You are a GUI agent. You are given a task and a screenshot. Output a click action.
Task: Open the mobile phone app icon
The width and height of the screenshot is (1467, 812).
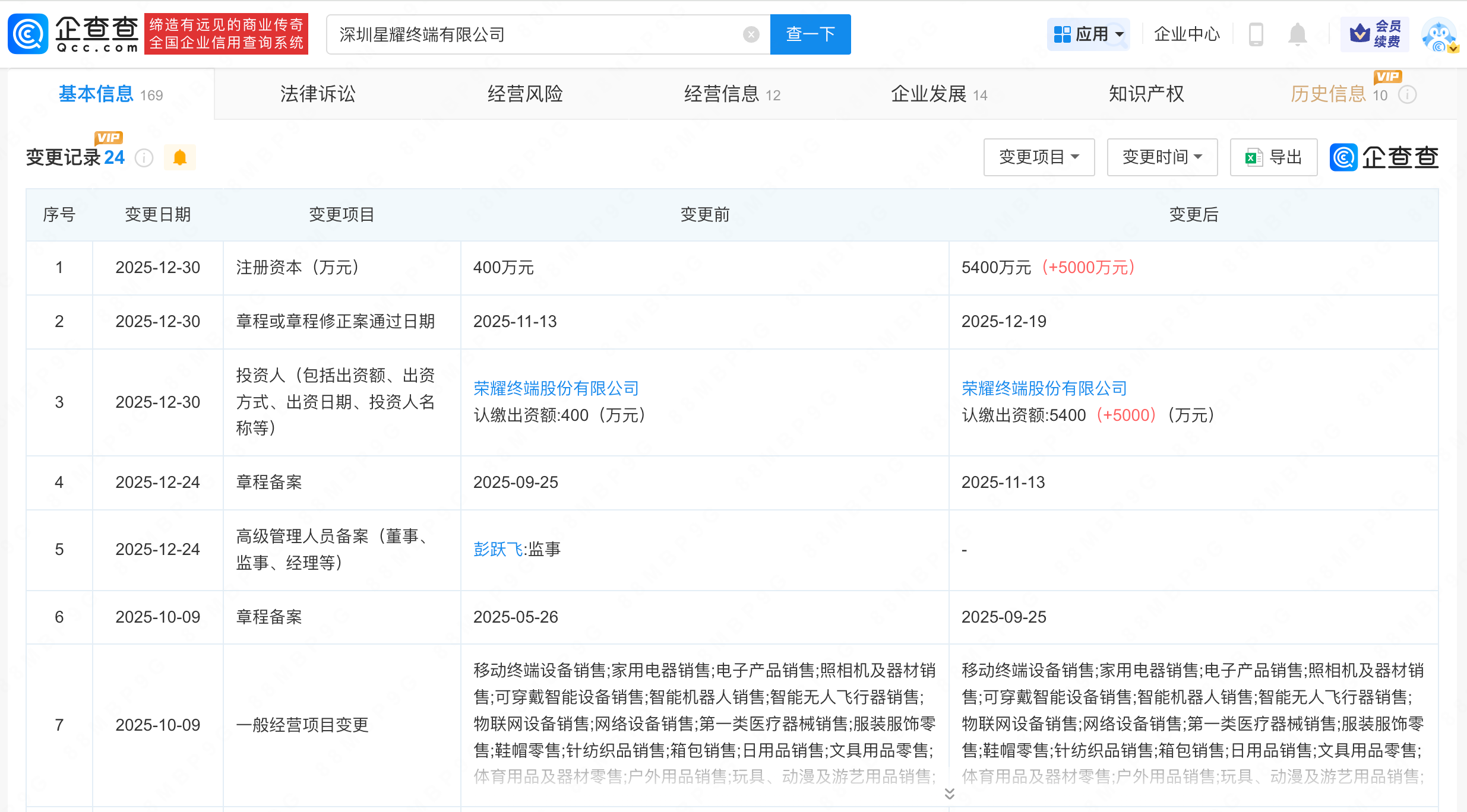coord(1256,34)
